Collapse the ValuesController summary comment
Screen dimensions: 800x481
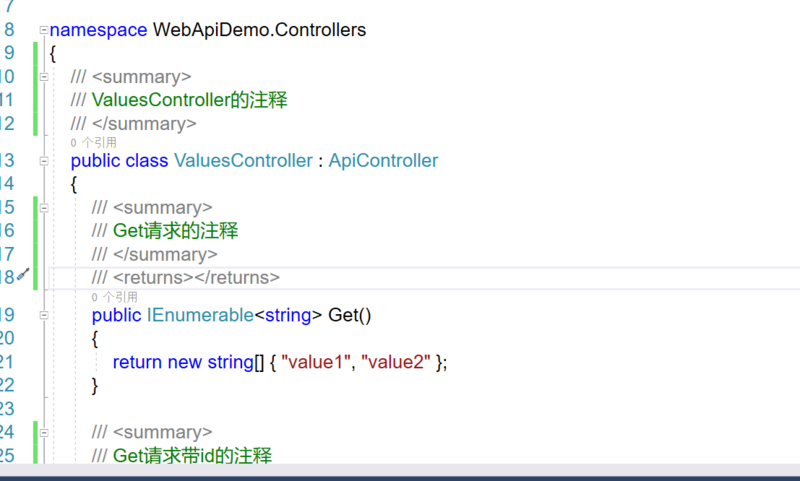(x=44, y=76)
